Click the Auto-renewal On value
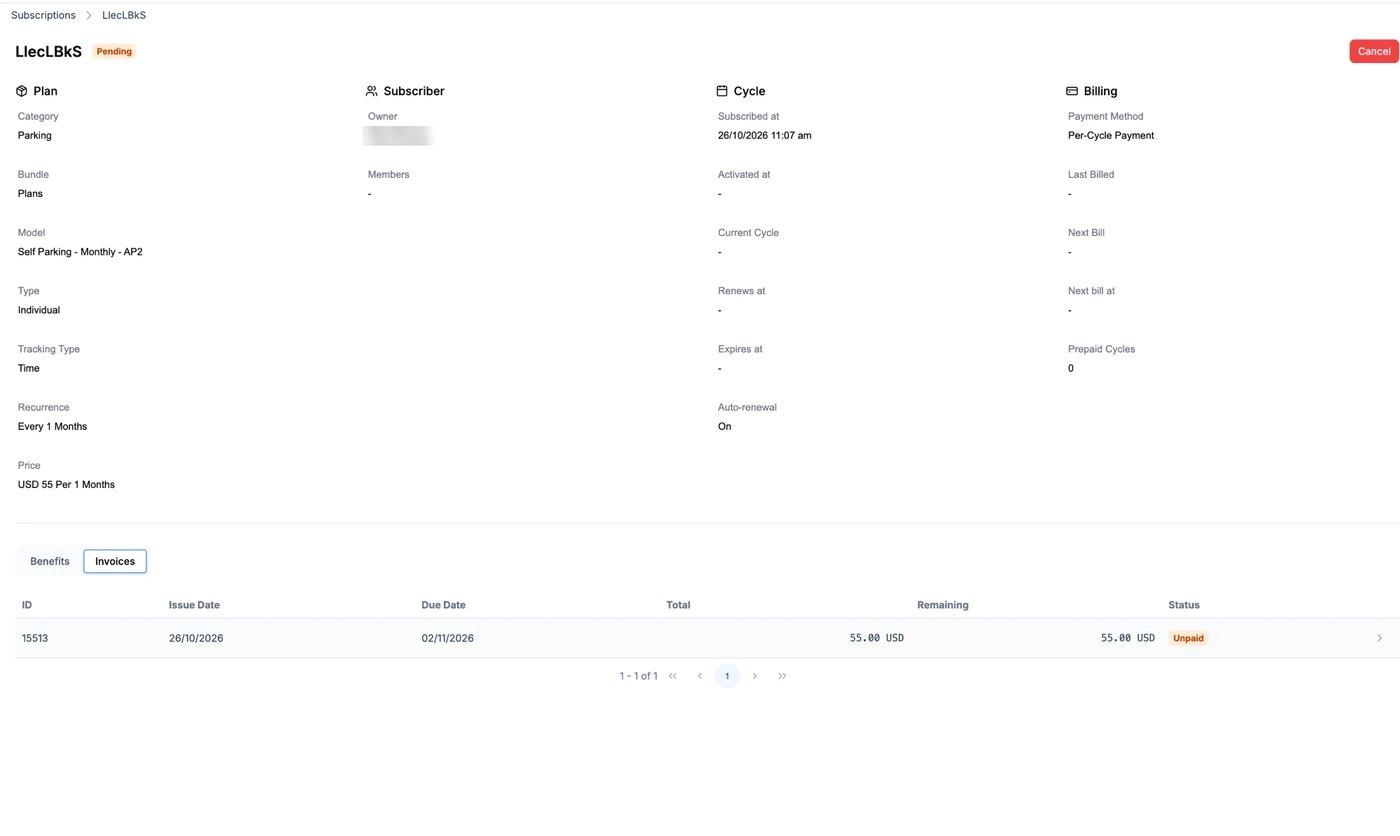Viewport: 1400px width, 836px height. [724, 427]
